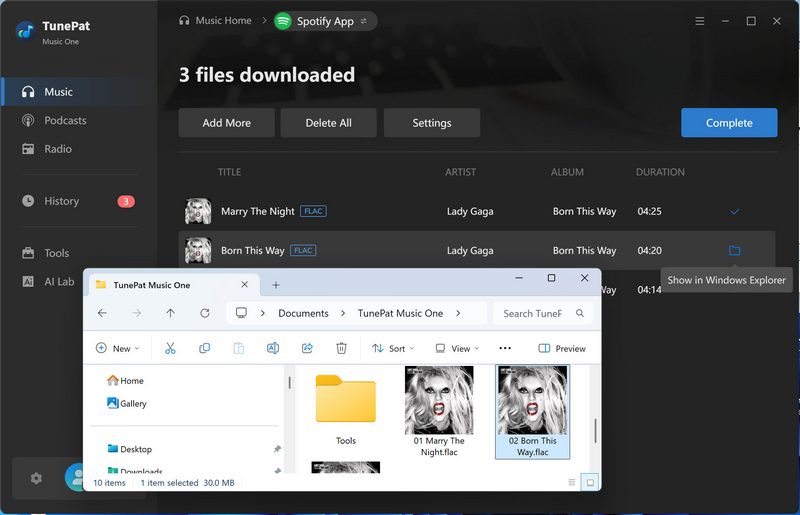Add a new Explorer tab

point(276,285)
